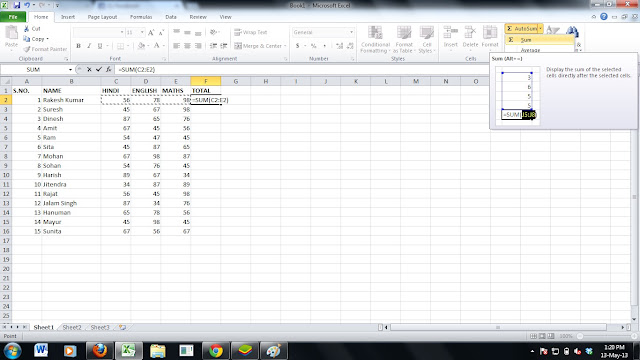Toggle Bottom Align
This screenshot has height=360, width=640.
(x=198, y=32)
